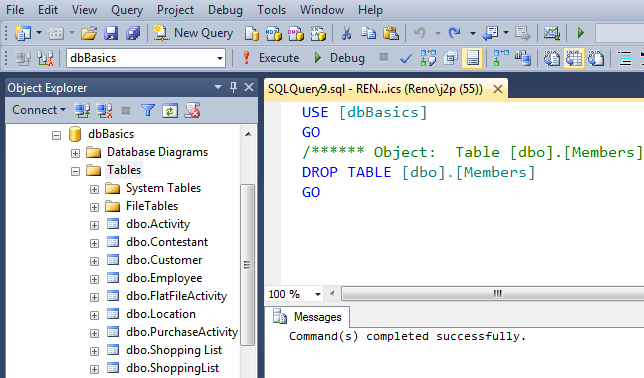Toggle Include Actual Execution Plan icon
This screenshot has height=378, width=644.
[501, 58]
